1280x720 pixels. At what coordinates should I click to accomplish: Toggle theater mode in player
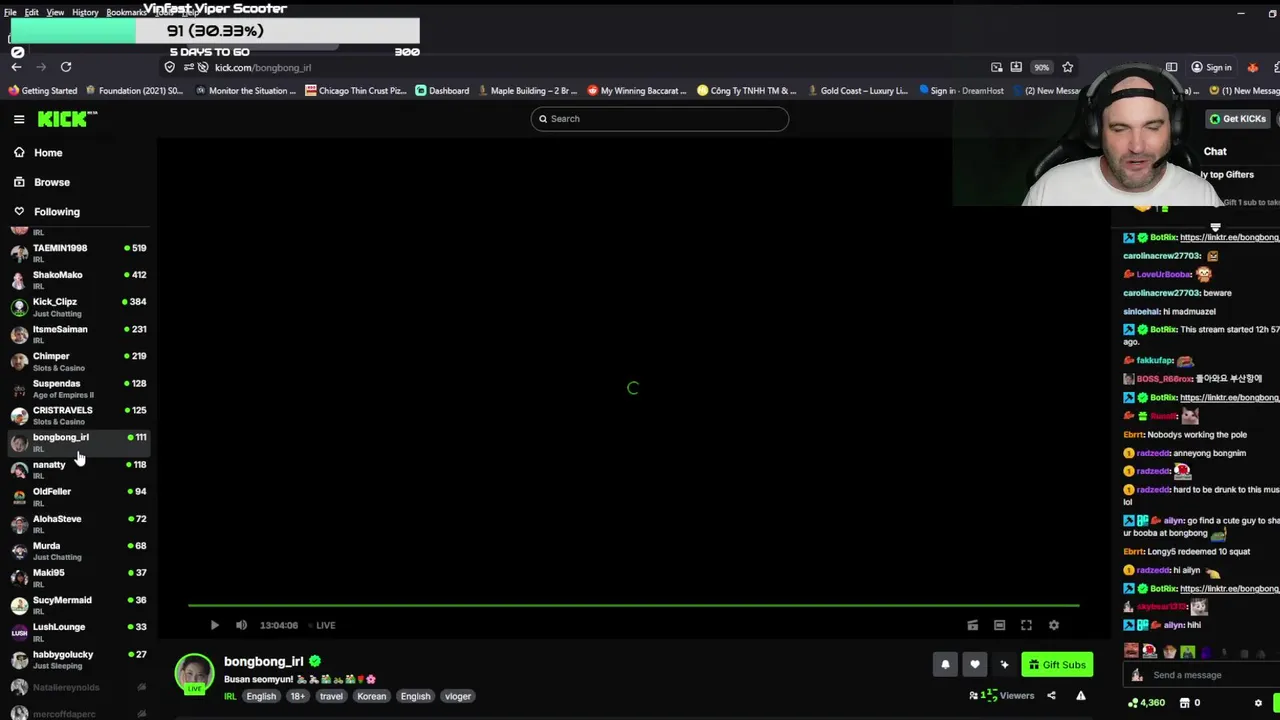[999, 625]
